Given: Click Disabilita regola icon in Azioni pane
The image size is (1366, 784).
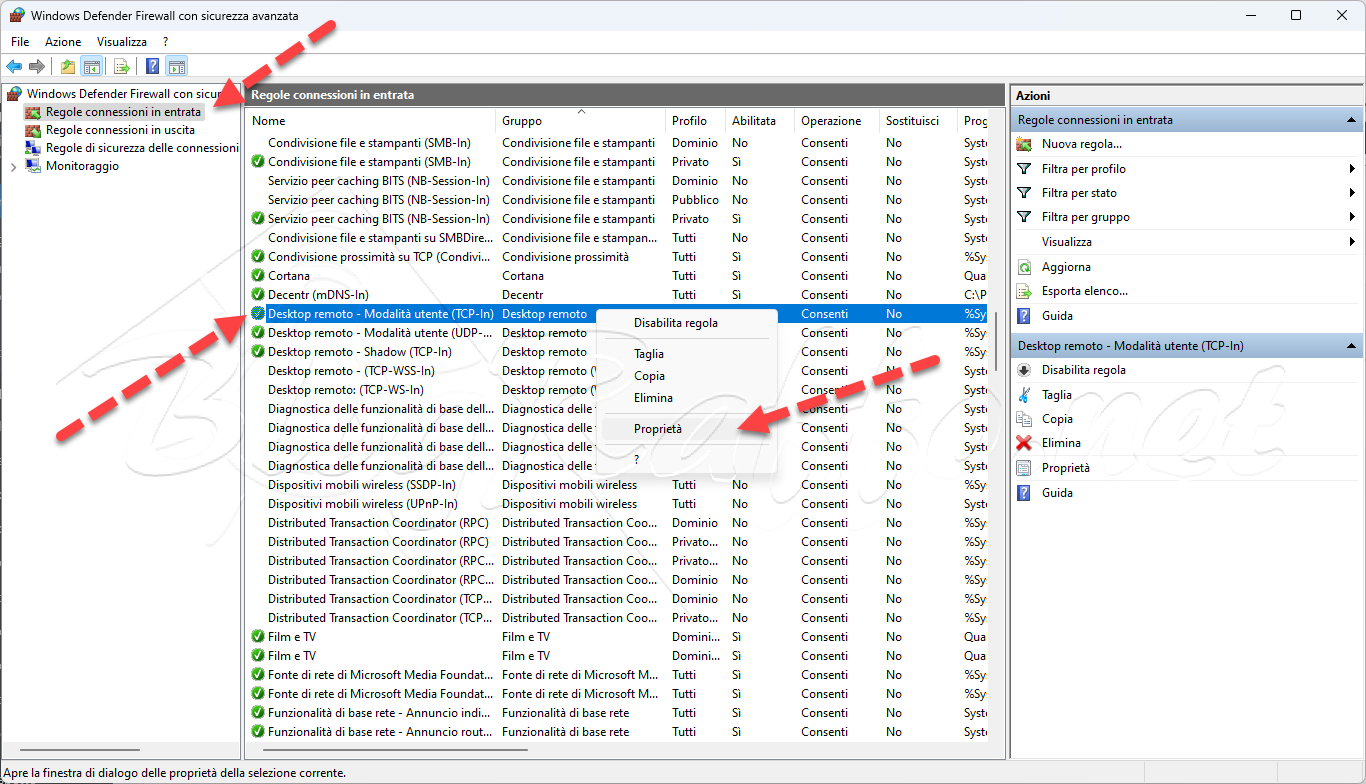Looking at the screenshot, I should pyautogui.click(x=1024, y=370).
